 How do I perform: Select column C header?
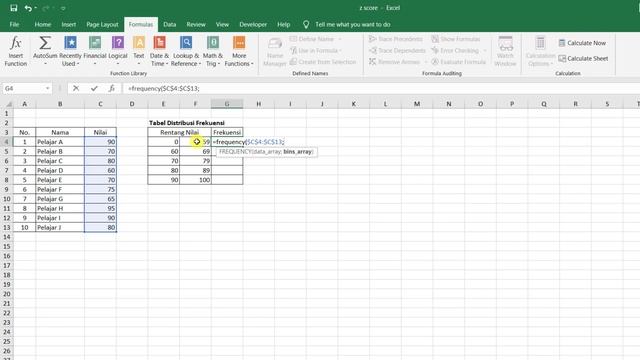coord(100,104)
